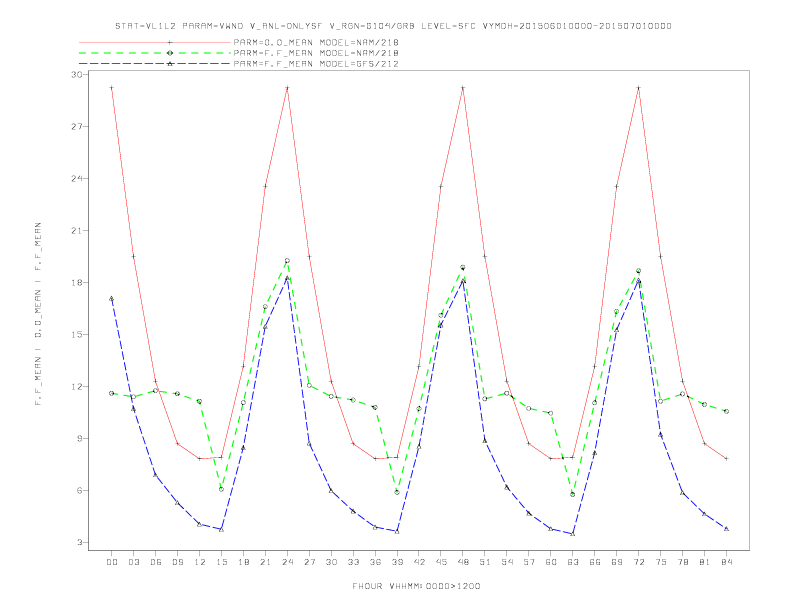Click x-axis forecast hour label 15

221,562
